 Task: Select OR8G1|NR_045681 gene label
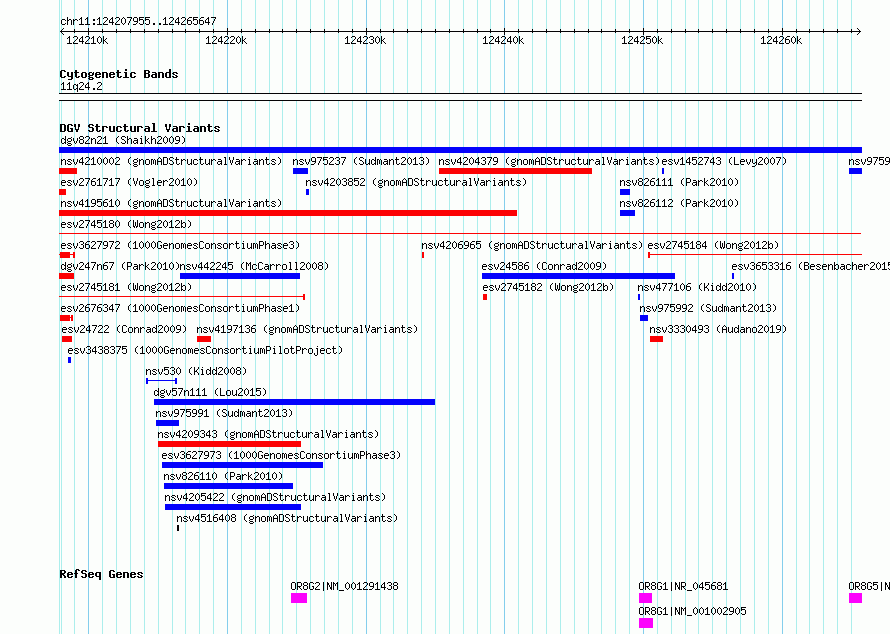pyautogui.click(x=683, y=586)
